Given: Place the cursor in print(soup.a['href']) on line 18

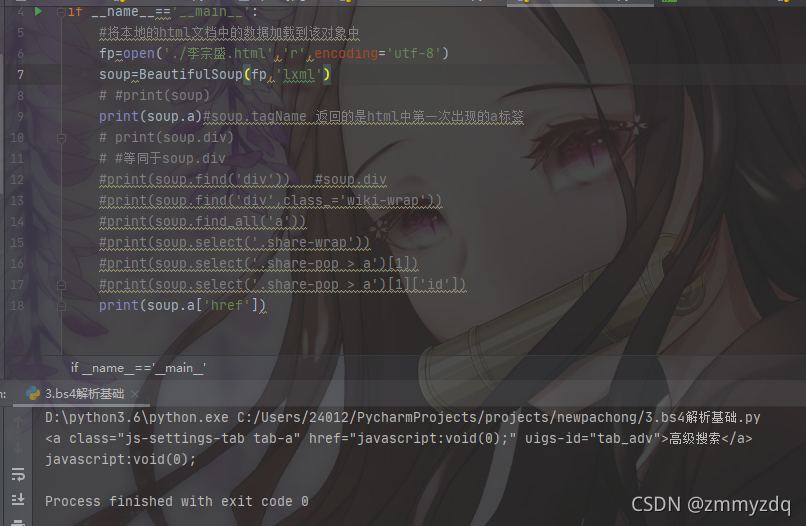Looking at the screenshot, I should [182, 305].
